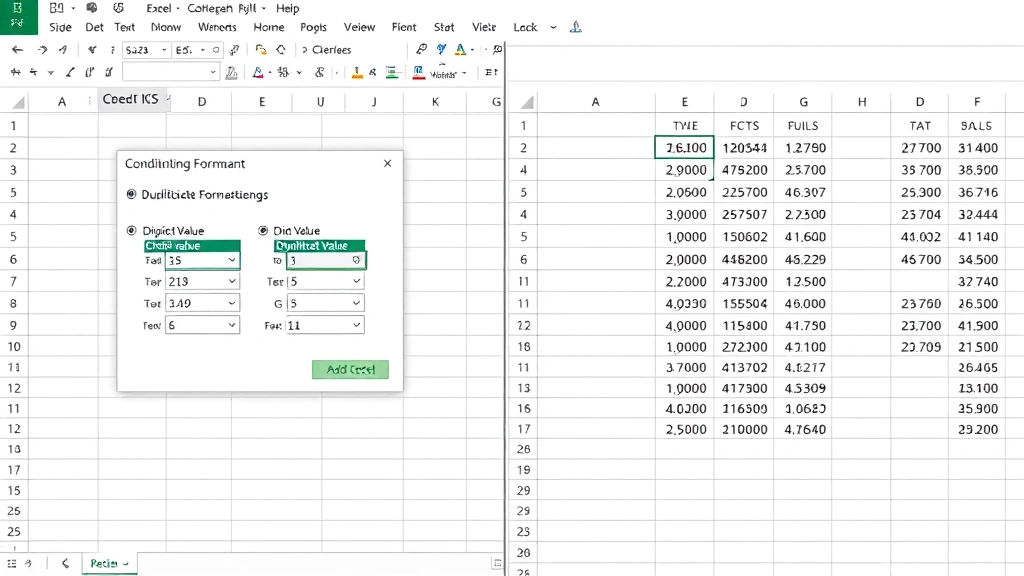Click the undo arrow icon
Image resolution: width=1024 pixels, height=576 pixels.
point(17,49)
